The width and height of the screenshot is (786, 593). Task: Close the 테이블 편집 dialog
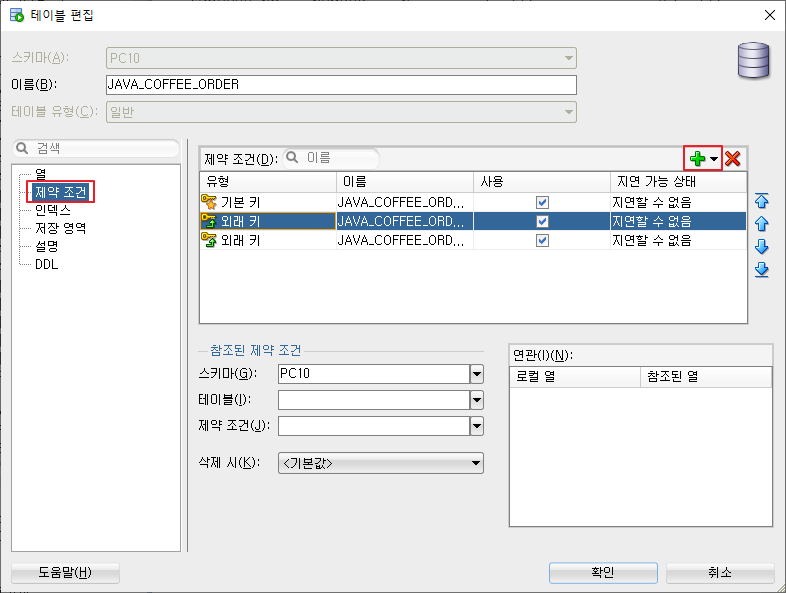770,16
